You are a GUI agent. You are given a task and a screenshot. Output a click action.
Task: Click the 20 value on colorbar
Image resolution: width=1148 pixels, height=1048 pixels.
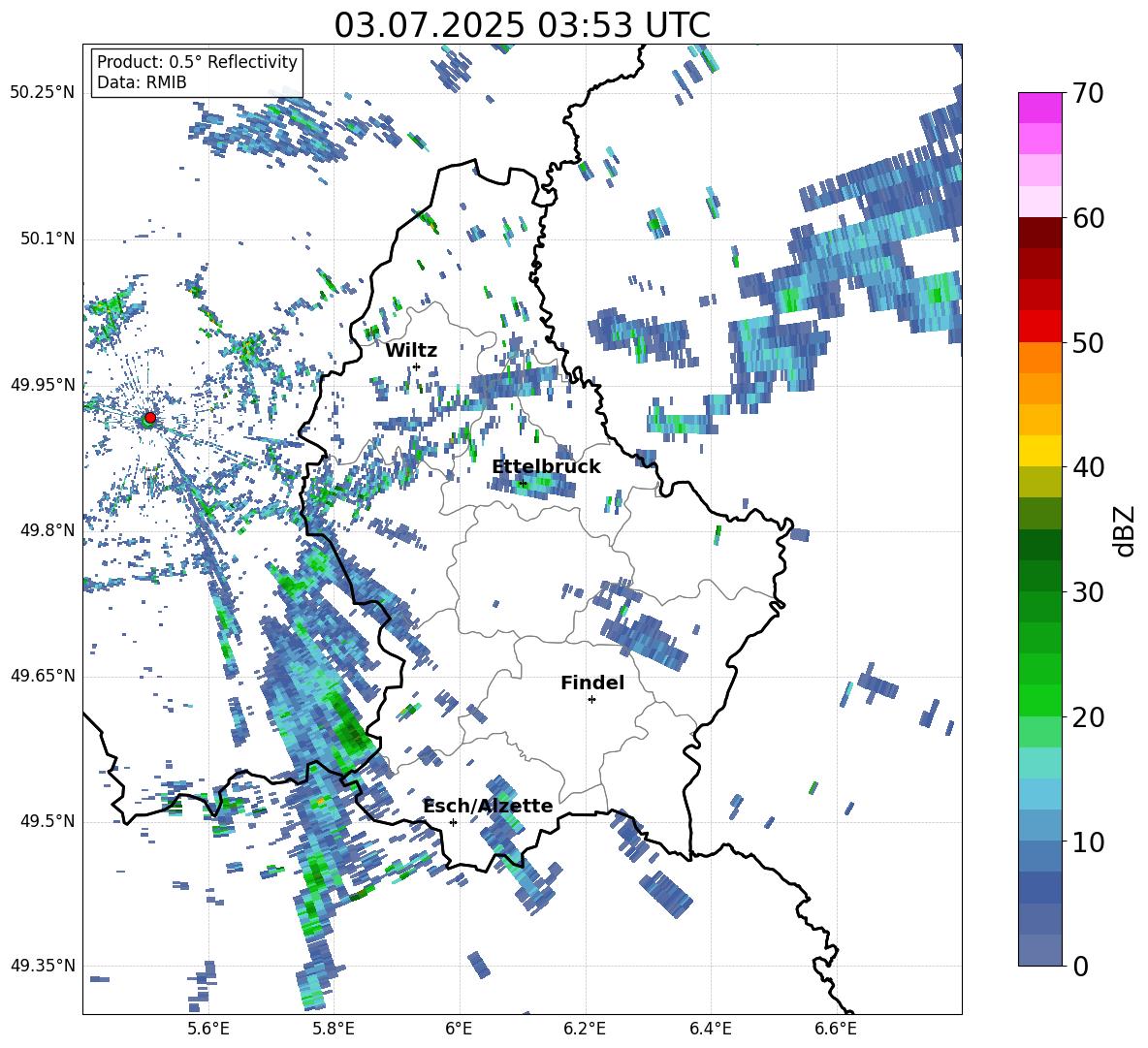pos(1087,717)
